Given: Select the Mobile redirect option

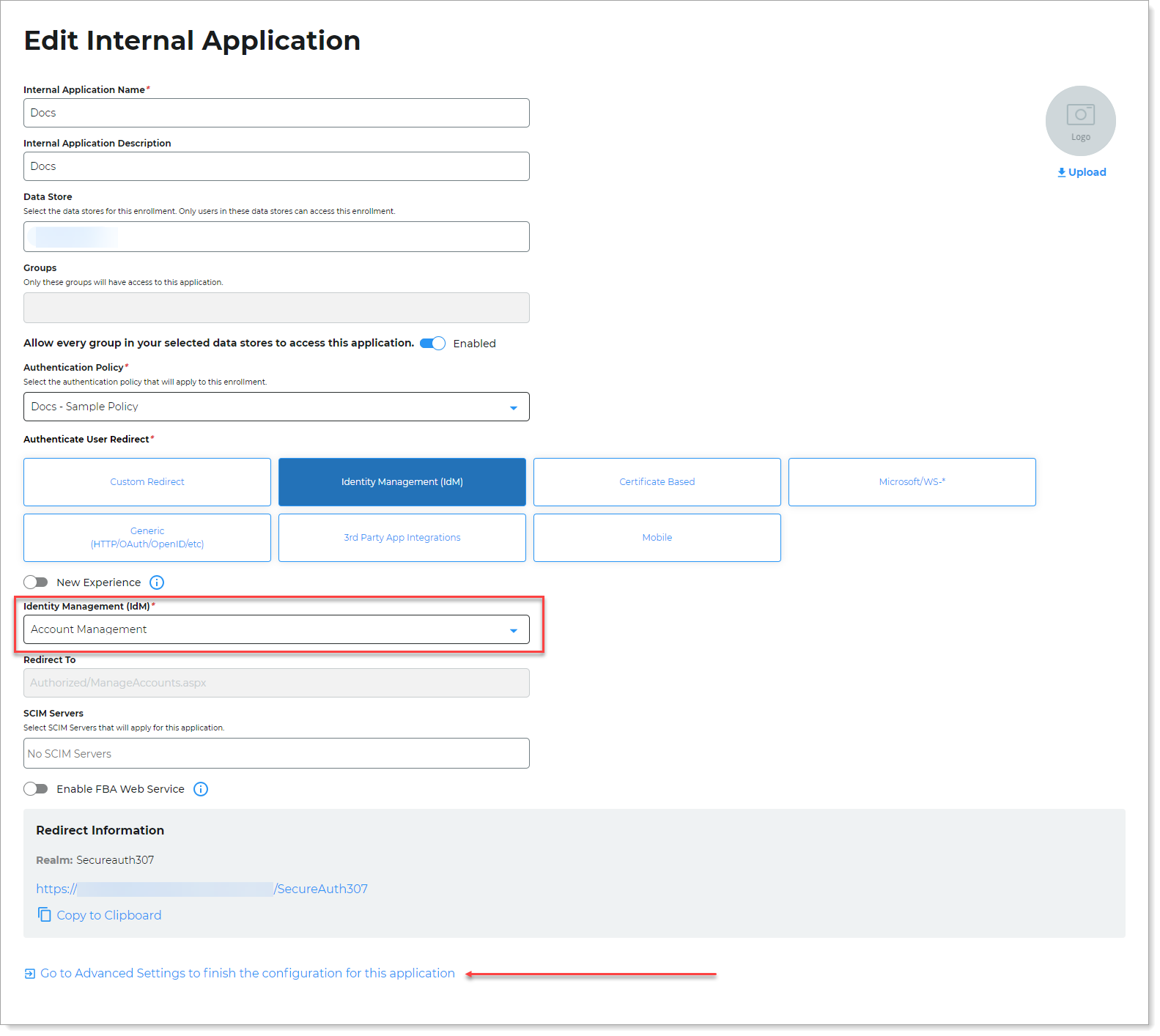Looking at the screenshot, I should pos(657,538).
